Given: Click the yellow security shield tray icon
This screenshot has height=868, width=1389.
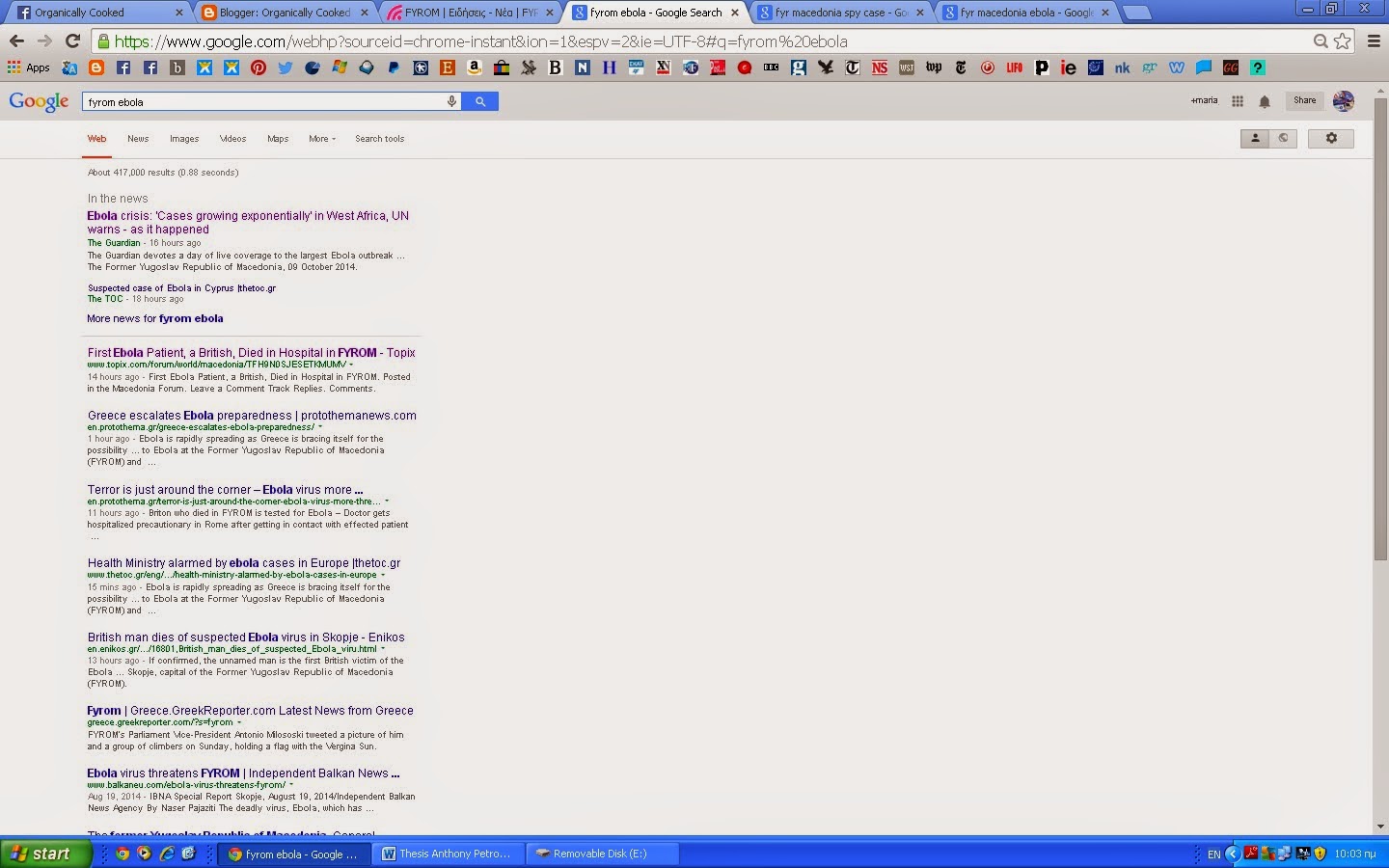Looking at the screenshot, I should 1320,854.
